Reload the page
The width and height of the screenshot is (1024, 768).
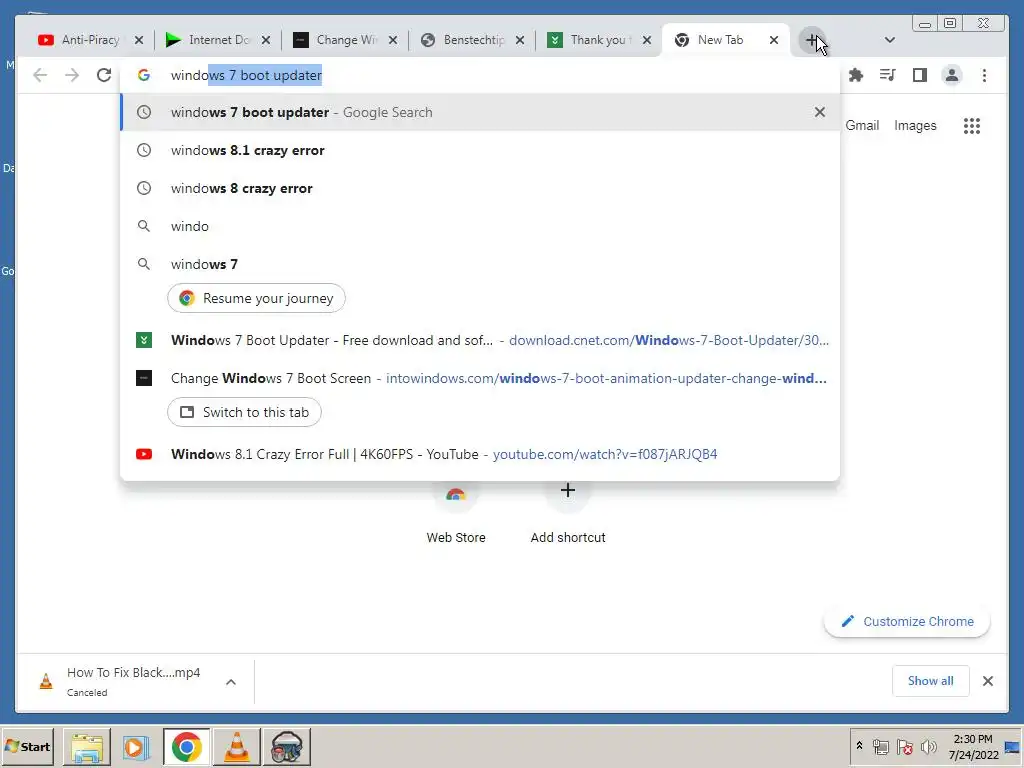coord(104,75)
